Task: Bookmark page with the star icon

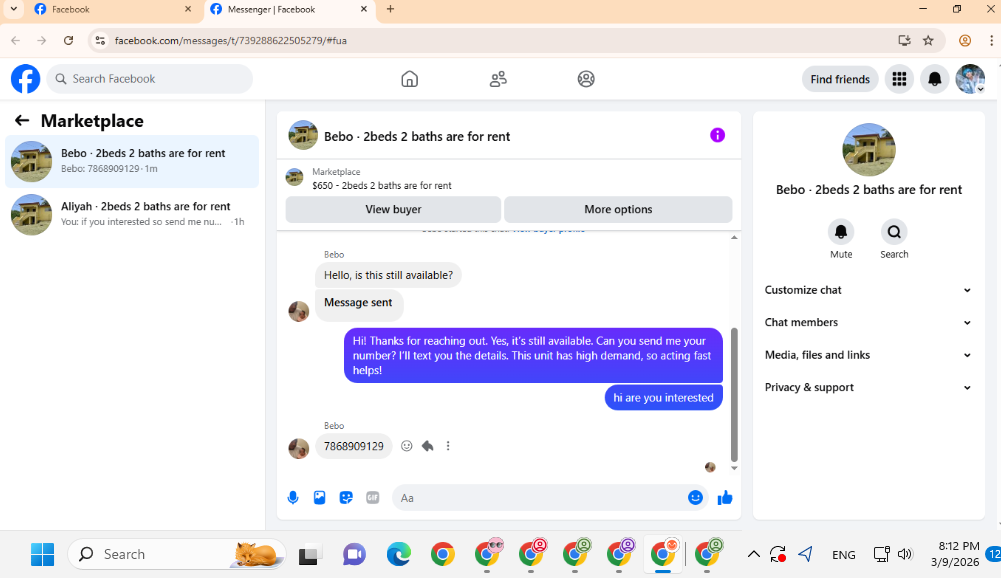Action: pyautogui.click(x=928, y=40)
